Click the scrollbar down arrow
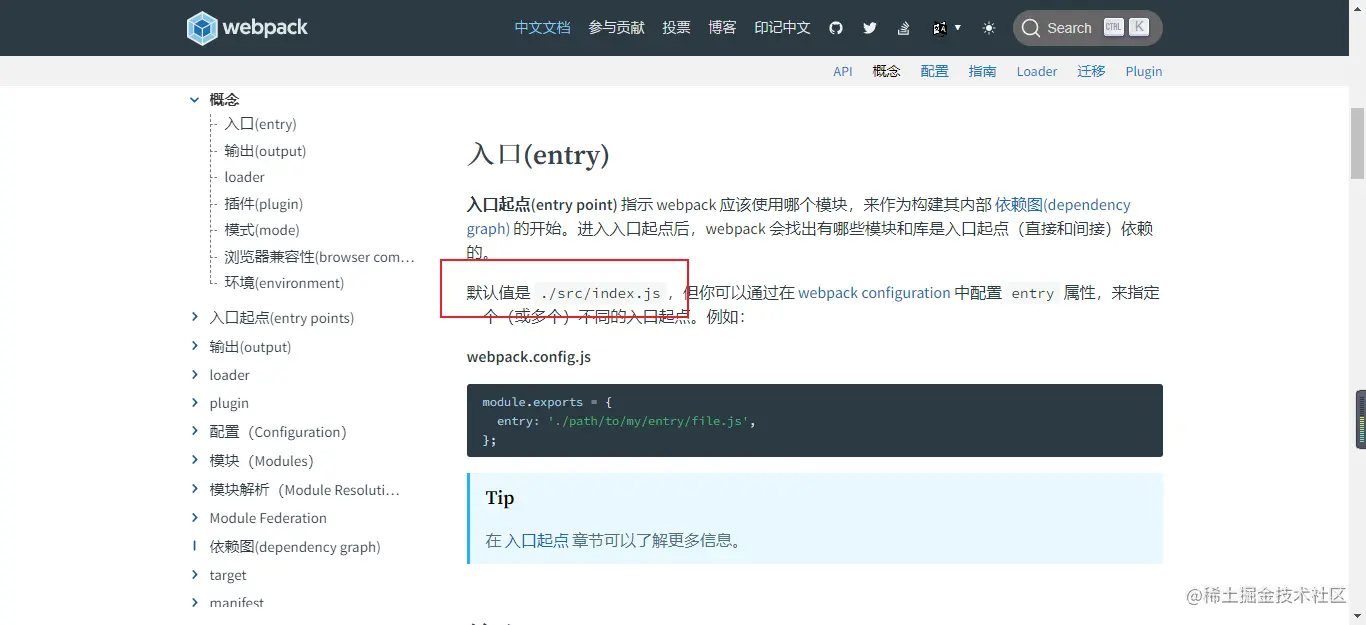The height and width of the screenshot is (625, 1366). point(1358,617)
